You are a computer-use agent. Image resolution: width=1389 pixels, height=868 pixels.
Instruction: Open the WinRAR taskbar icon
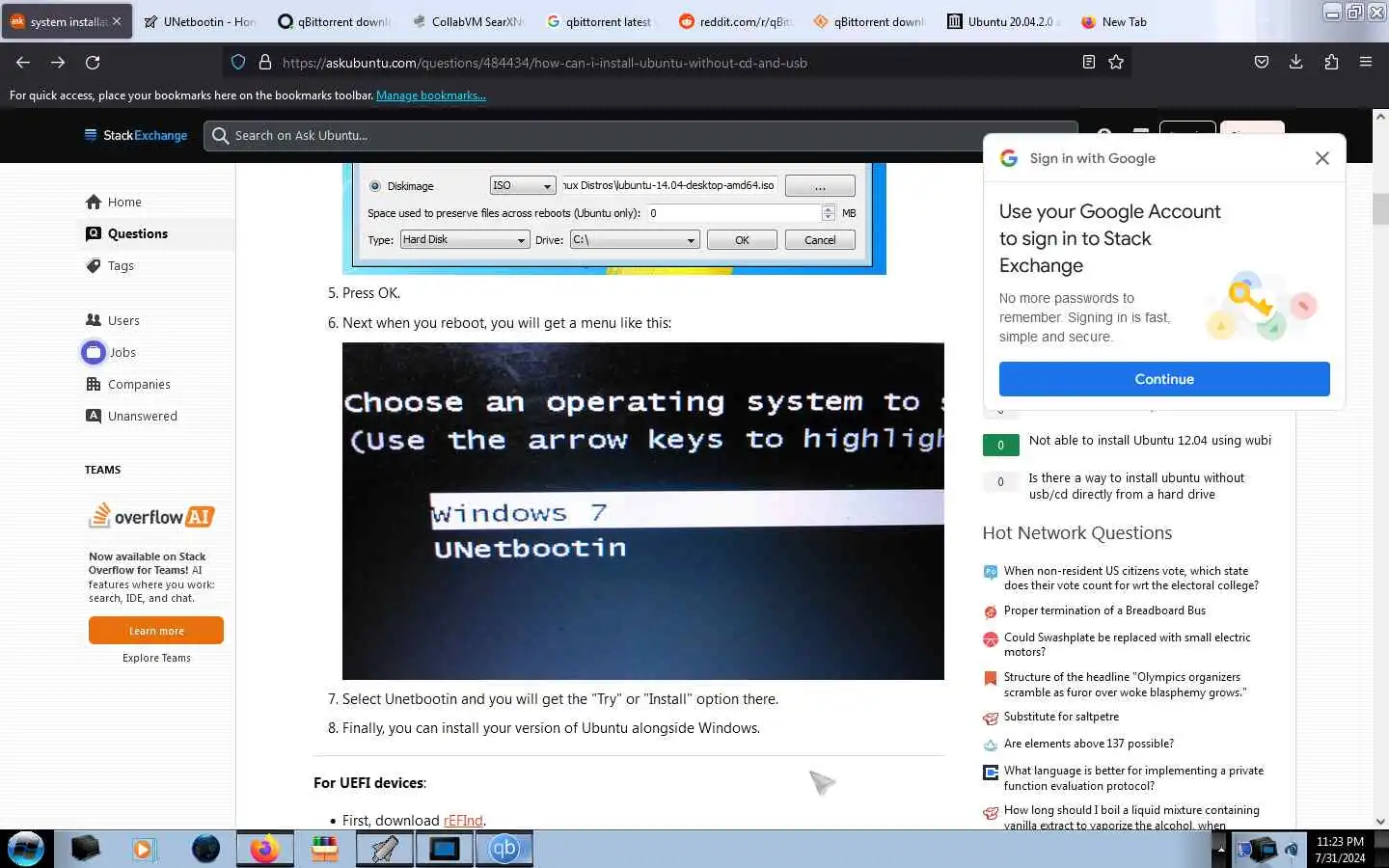click(325, 849)
